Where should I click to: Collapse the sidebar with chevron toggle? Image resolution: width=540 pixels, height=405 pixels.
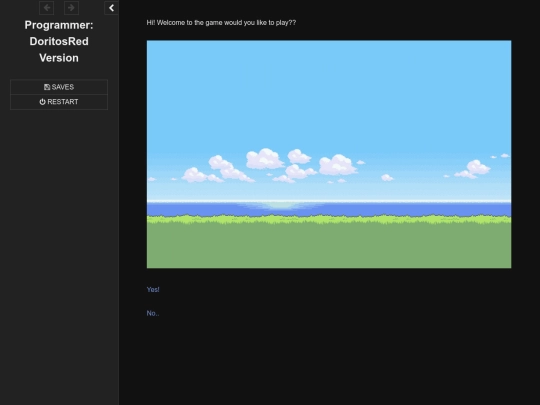[111, 8]
